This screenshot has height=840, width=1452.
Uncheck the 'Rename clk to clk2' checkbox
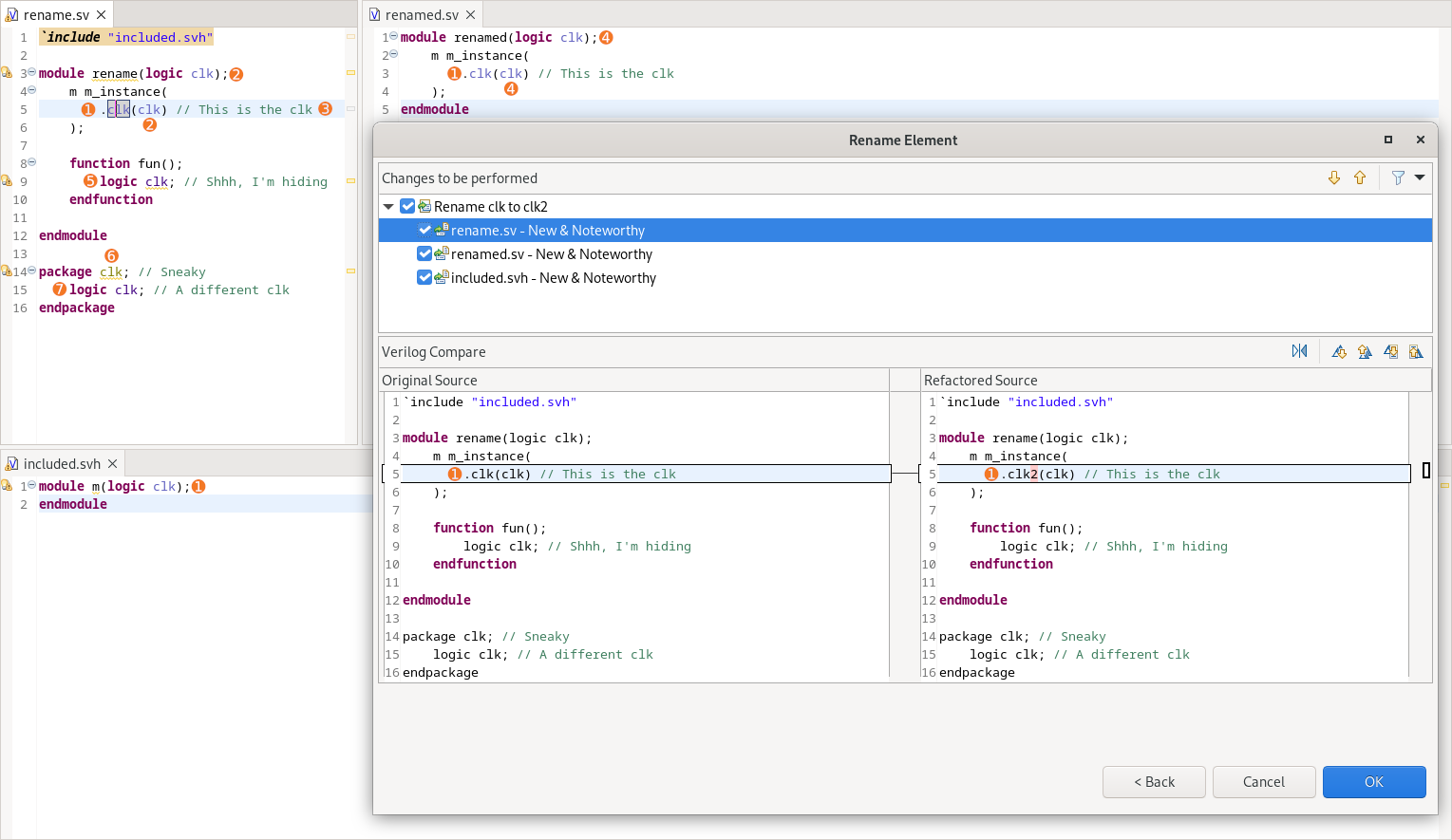[x=407, y=207]
